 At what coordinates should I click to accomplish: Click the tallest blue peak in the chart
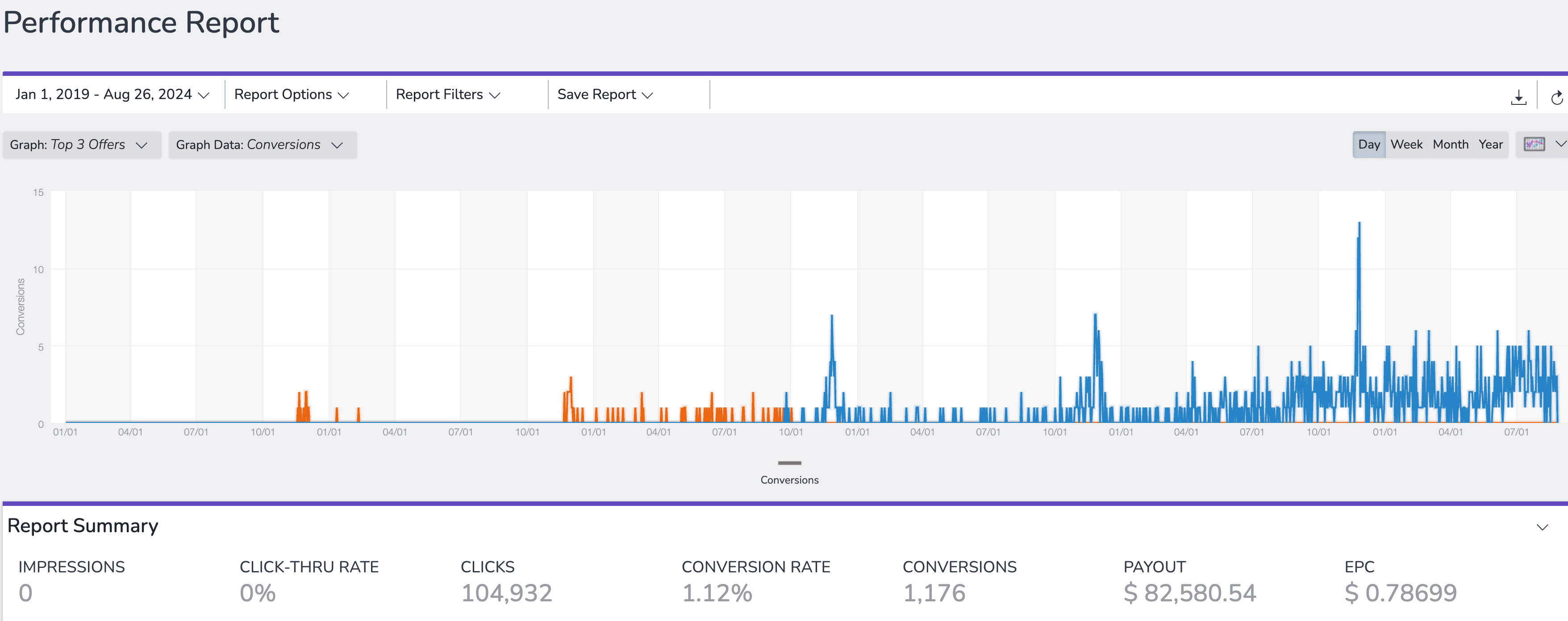(x=1359, y=226)
